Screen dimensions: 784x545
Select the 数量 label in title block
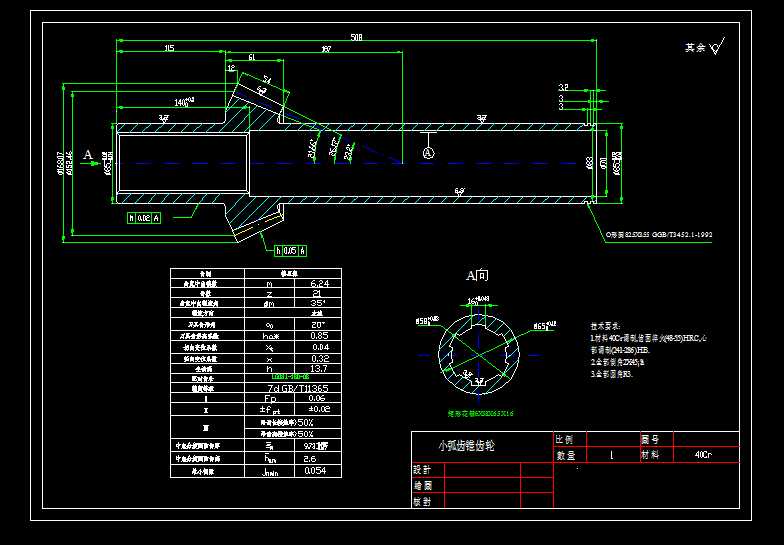[566, 455]
